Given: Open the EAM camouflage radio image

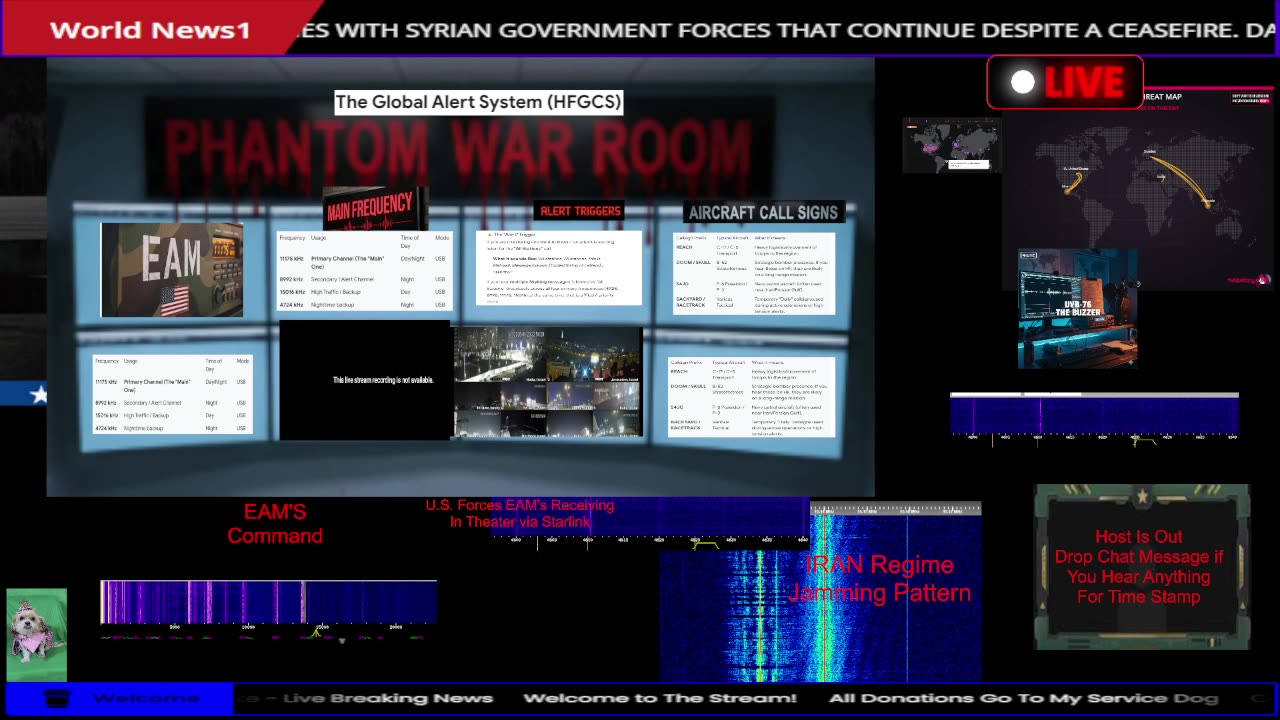Looking at the screenshot, I should coord(172,270).
